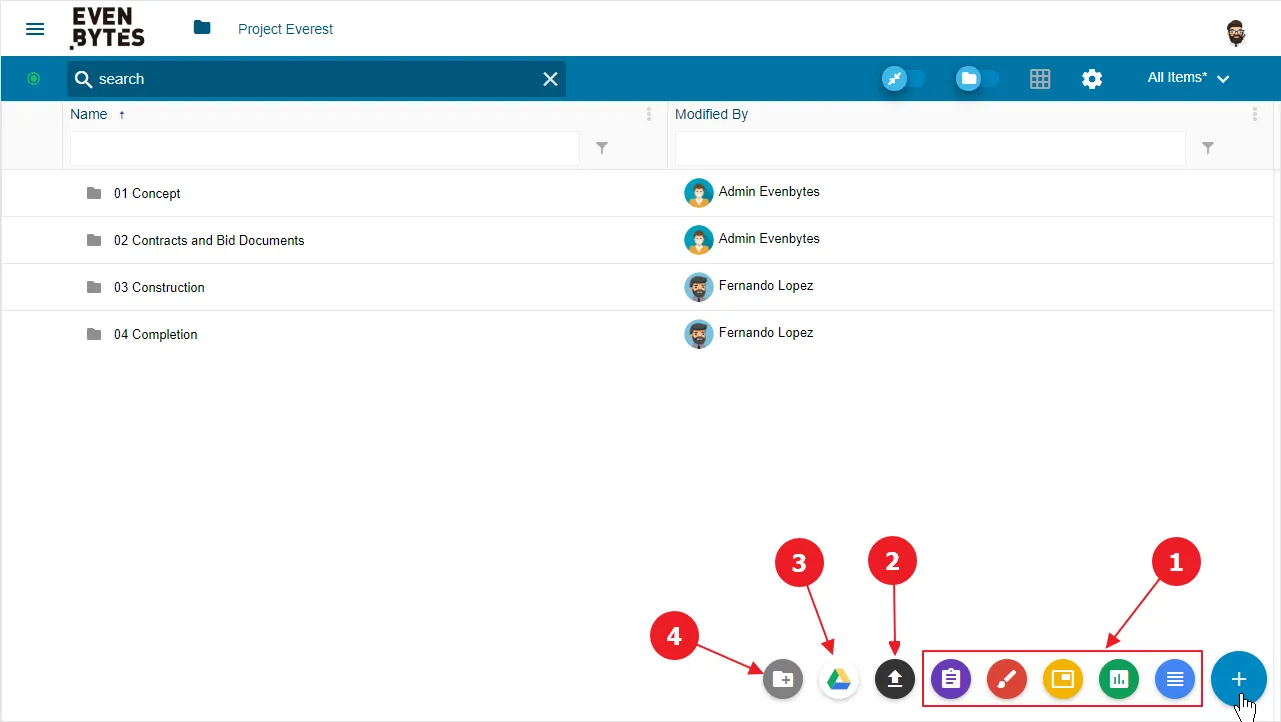Click the folder icon beside Project Everest

[x=202, y=28]
